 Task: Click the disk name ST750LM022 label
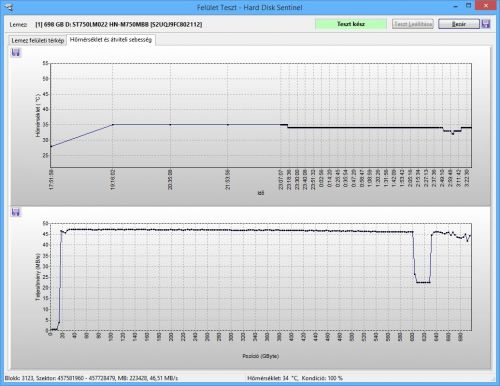(x=119, y=24)
